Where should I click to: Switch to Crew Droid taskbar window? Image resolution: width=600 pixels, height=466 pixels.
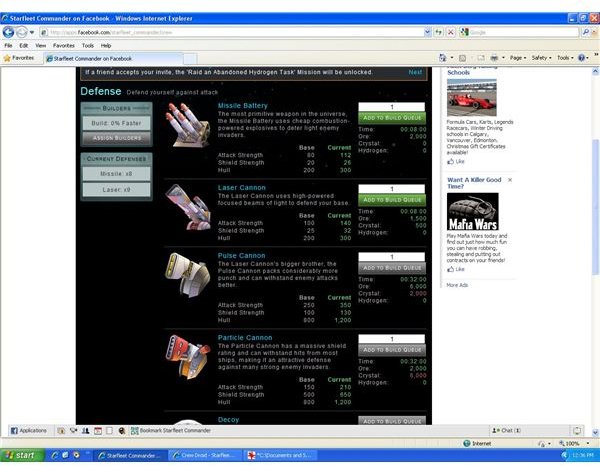coord(205,455)
